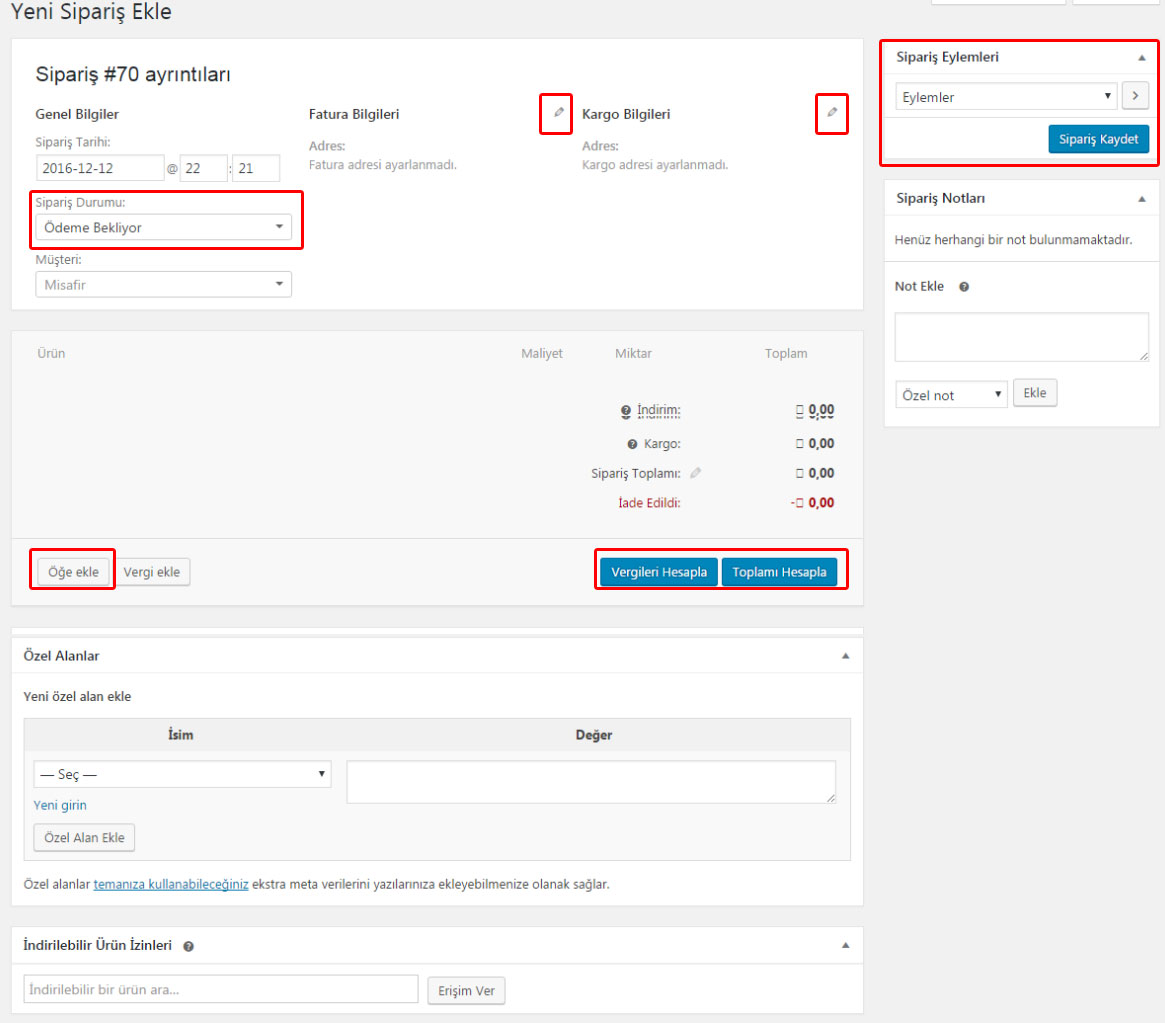Click help icon beside İndirim
The image size is (1165, 1023).
coord(626,411)
